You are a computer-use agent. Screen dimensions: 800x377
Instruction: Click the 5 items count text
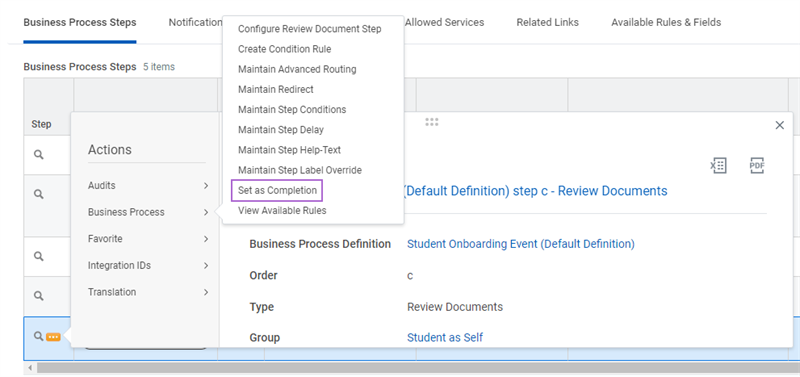(159, 67)
